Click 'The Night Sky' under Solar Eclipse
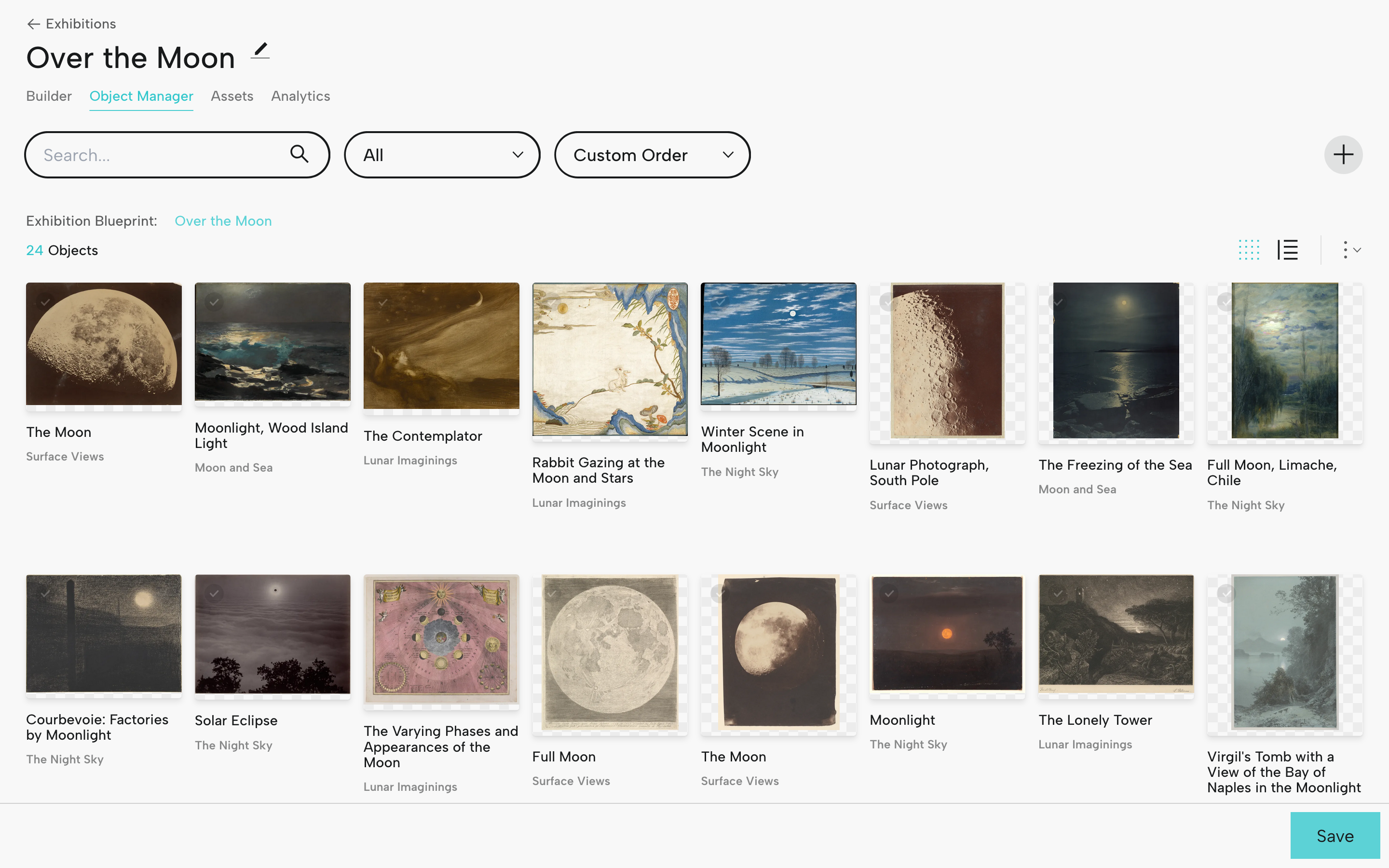Image resolution: width=1389 pixels, height=868 pixels. (x=233, y=745)
